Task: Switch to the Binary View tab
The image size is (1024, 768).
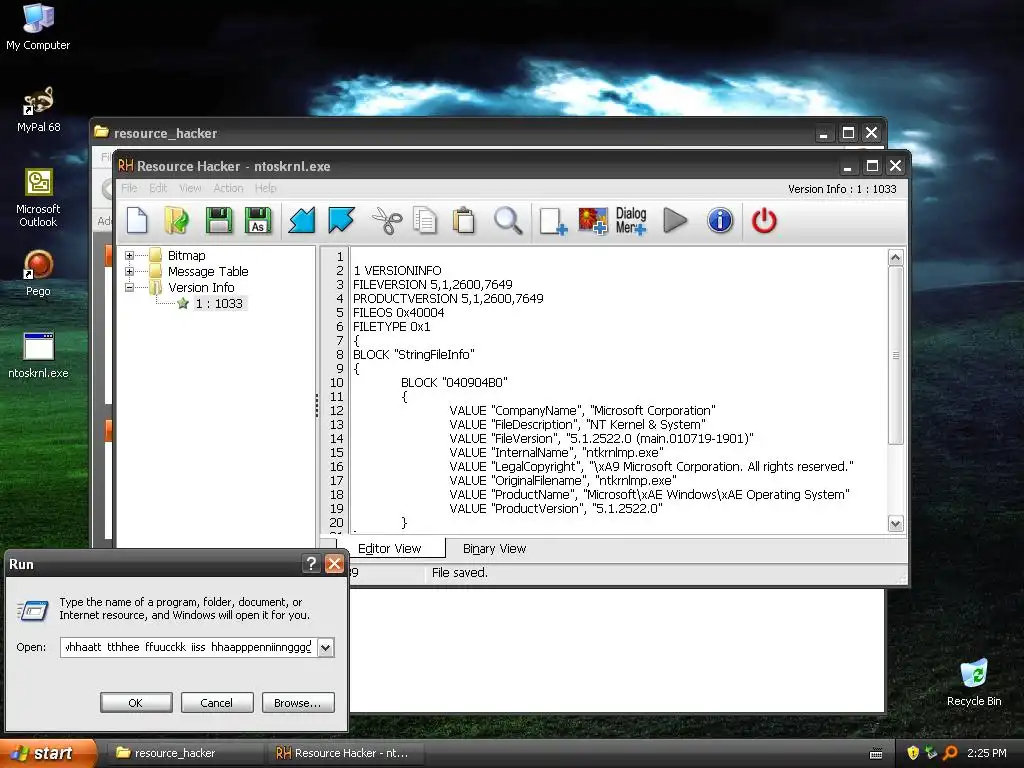Action: click(x=494, y=549)
